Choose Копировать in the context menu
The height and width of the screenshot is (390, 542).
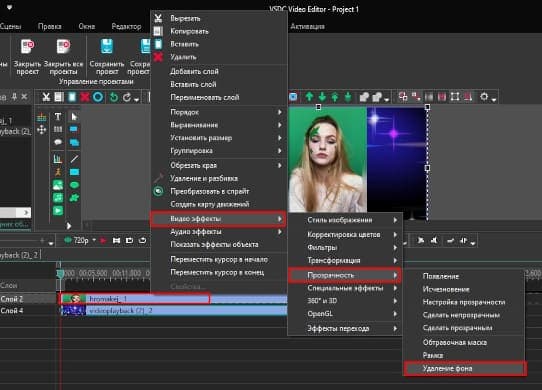pos(219,31)
